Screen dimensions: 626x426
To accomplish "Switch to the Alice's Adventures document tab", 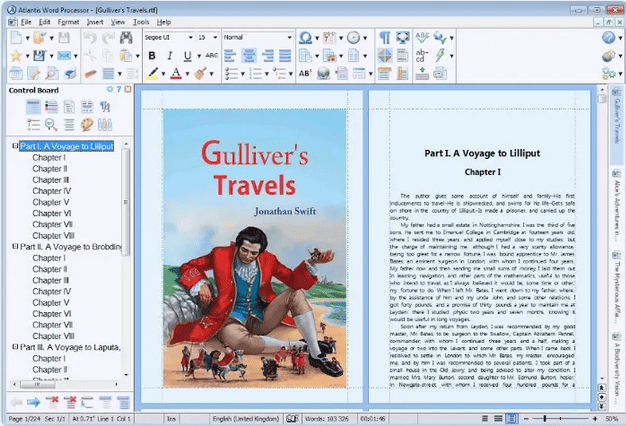I will 617,204.
